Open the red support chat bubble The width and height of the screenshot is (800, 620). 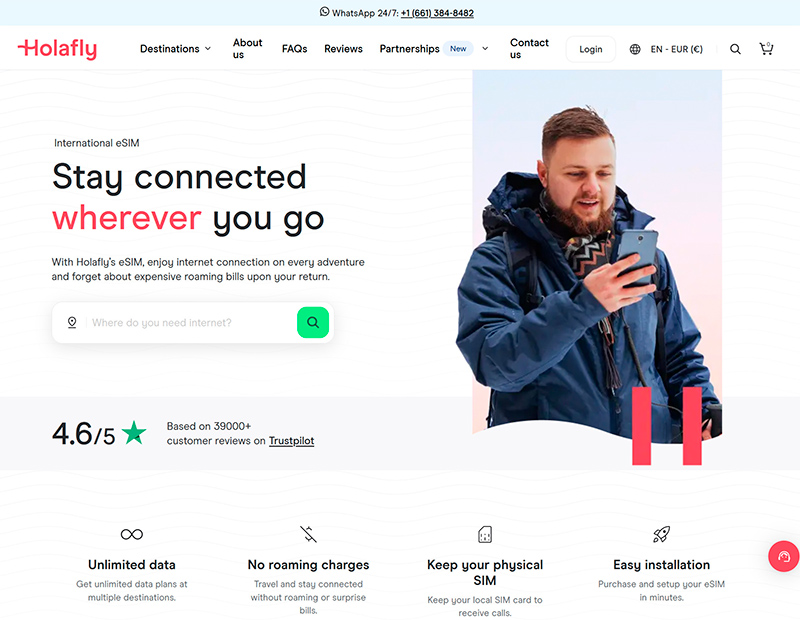784,556
